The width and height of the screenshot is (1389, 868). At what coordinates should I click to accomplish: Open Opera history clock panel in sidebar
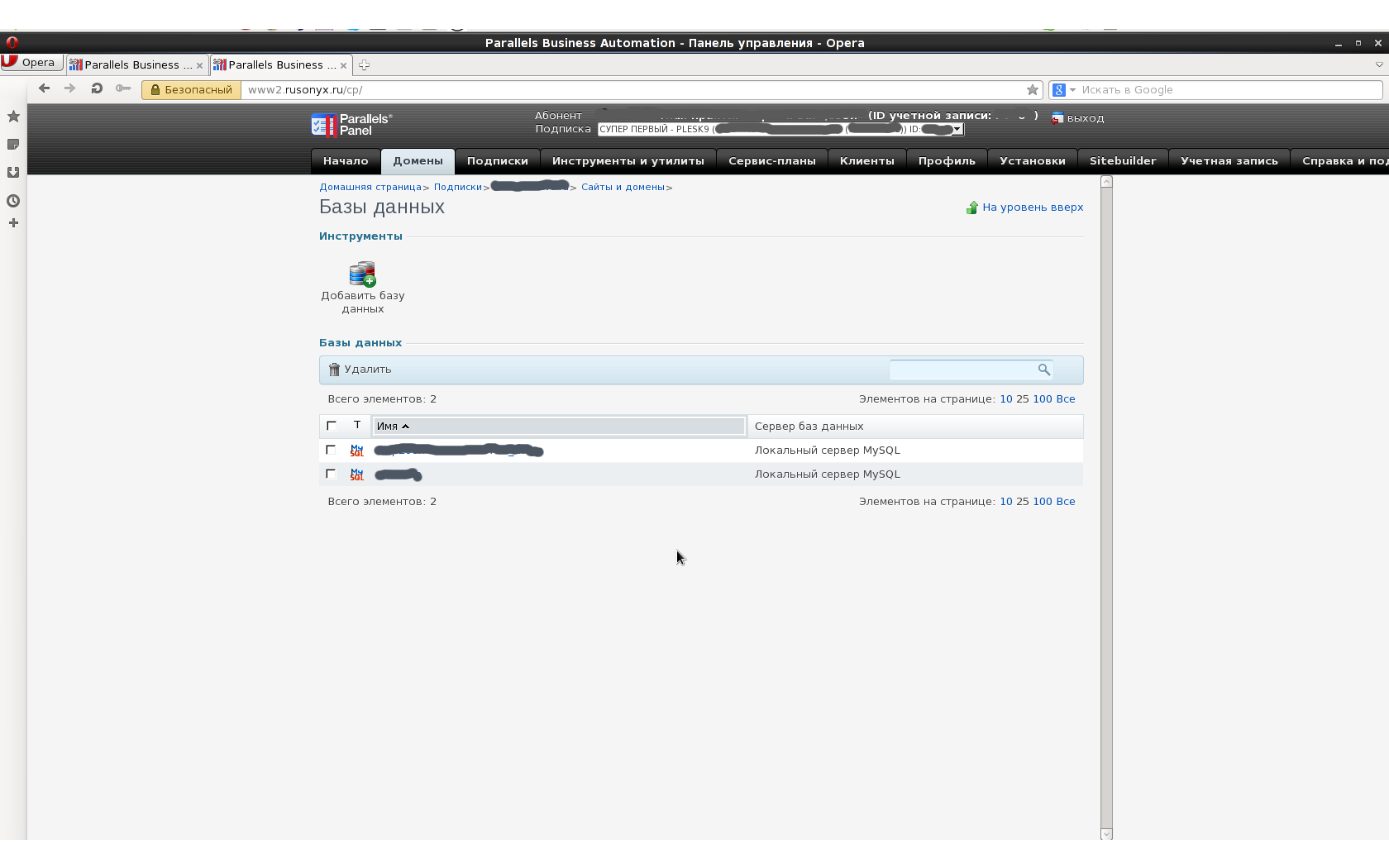(13, 201)
